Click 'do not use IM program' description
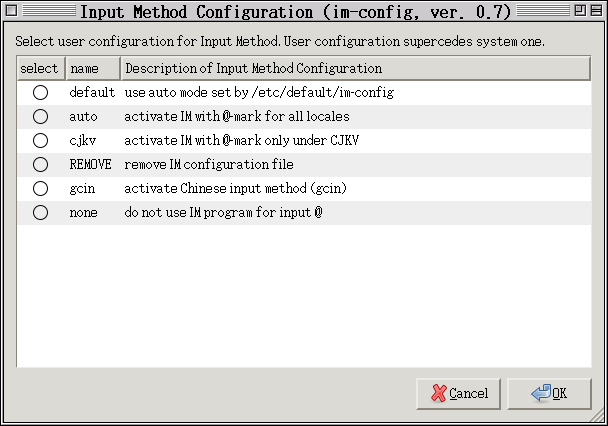Image resolution: width=608 pixels, height=426 pixels. tap(222, 212)
